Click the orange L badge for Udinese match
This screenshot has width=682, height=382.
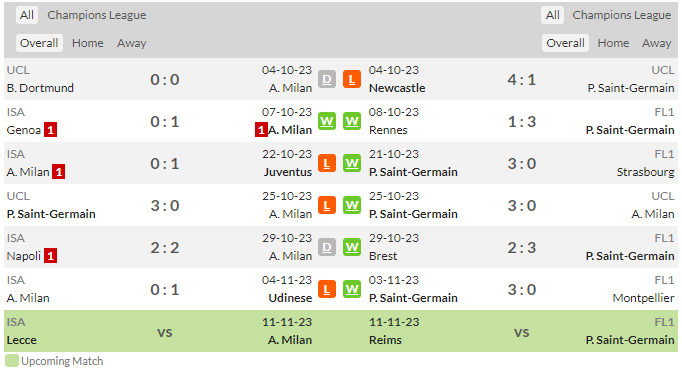pos(327,289)
